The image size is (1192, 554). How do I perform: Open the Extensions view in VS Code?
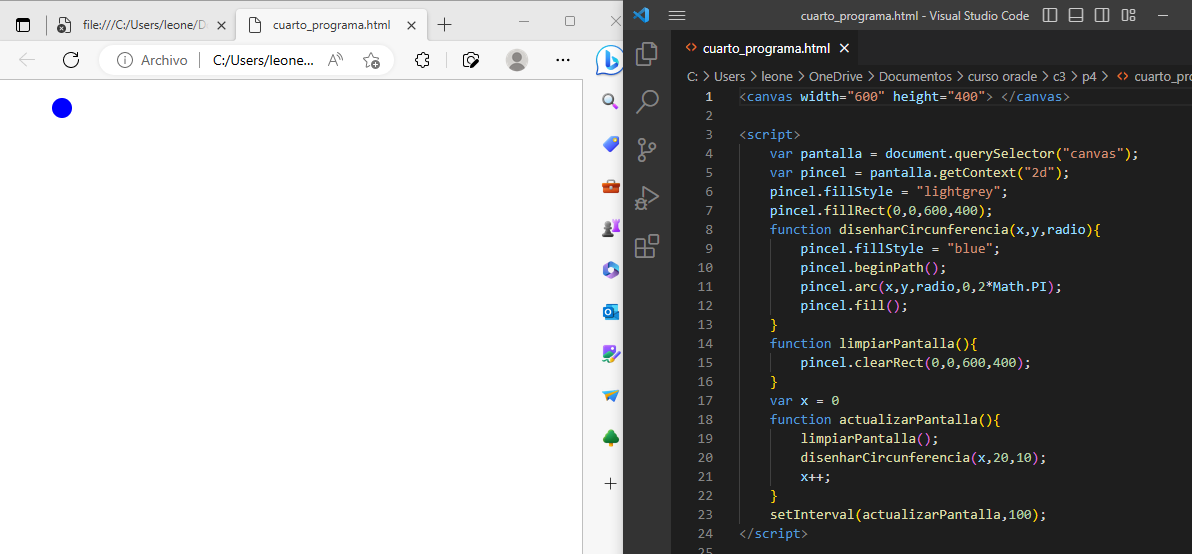coord(647,247)
